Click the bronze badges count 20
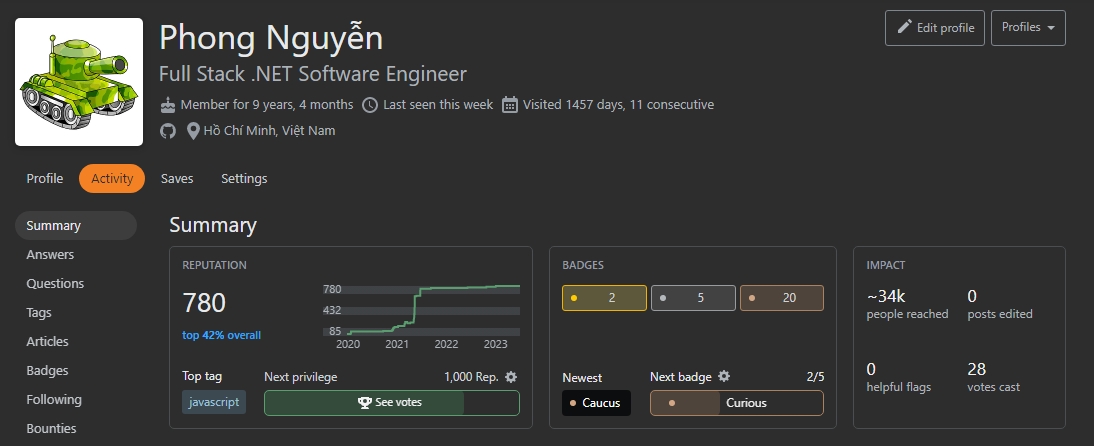 781,298
